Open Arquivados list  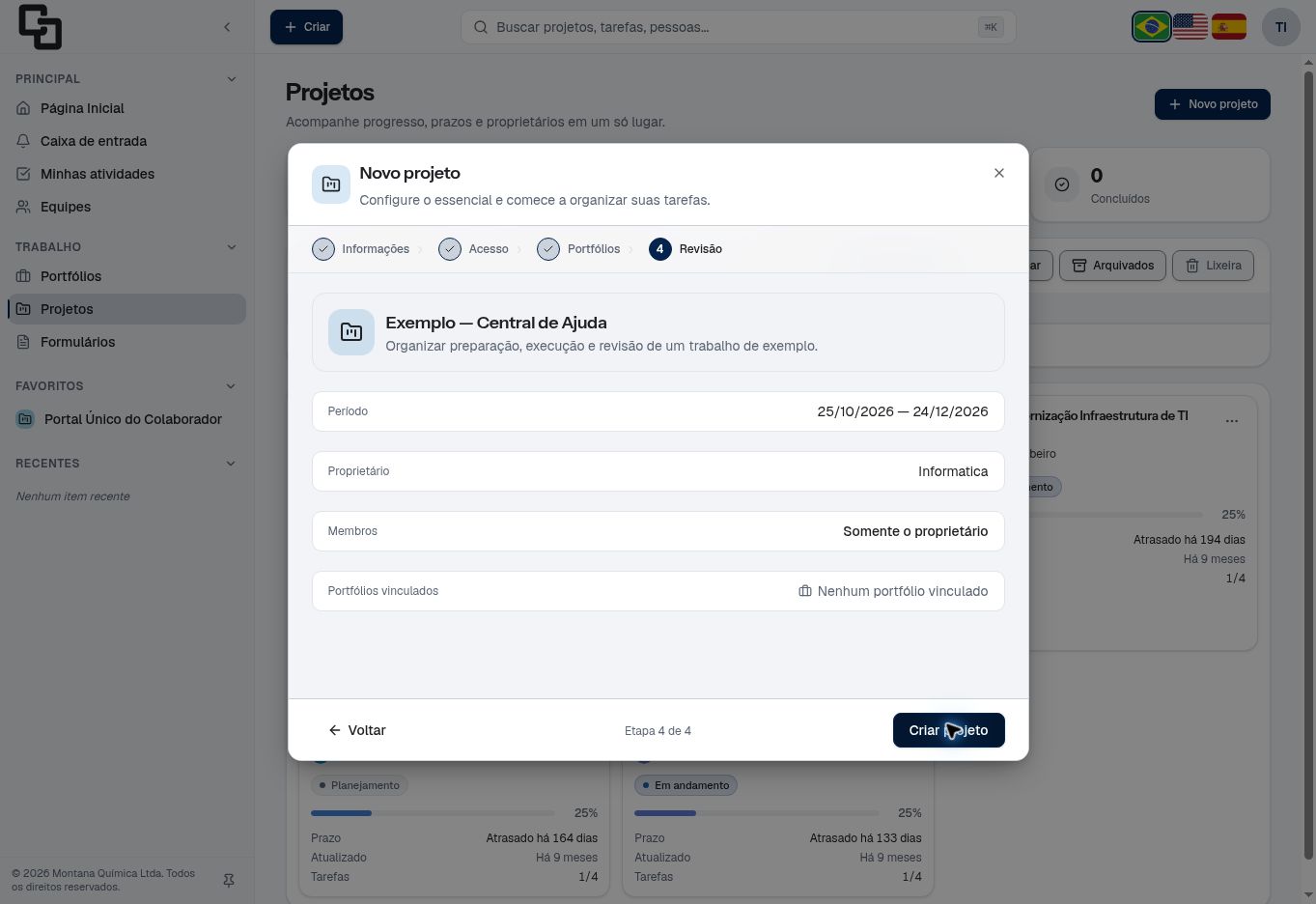pyautogui.click(x=1113, y=266)
